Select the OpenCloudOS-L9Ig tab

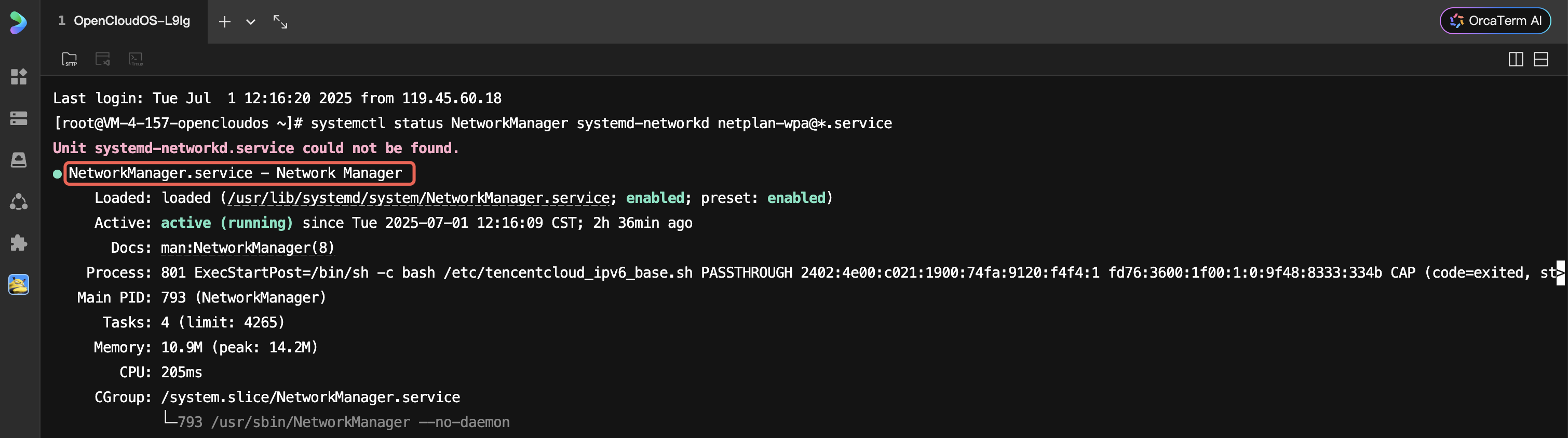tap(125, 21)
